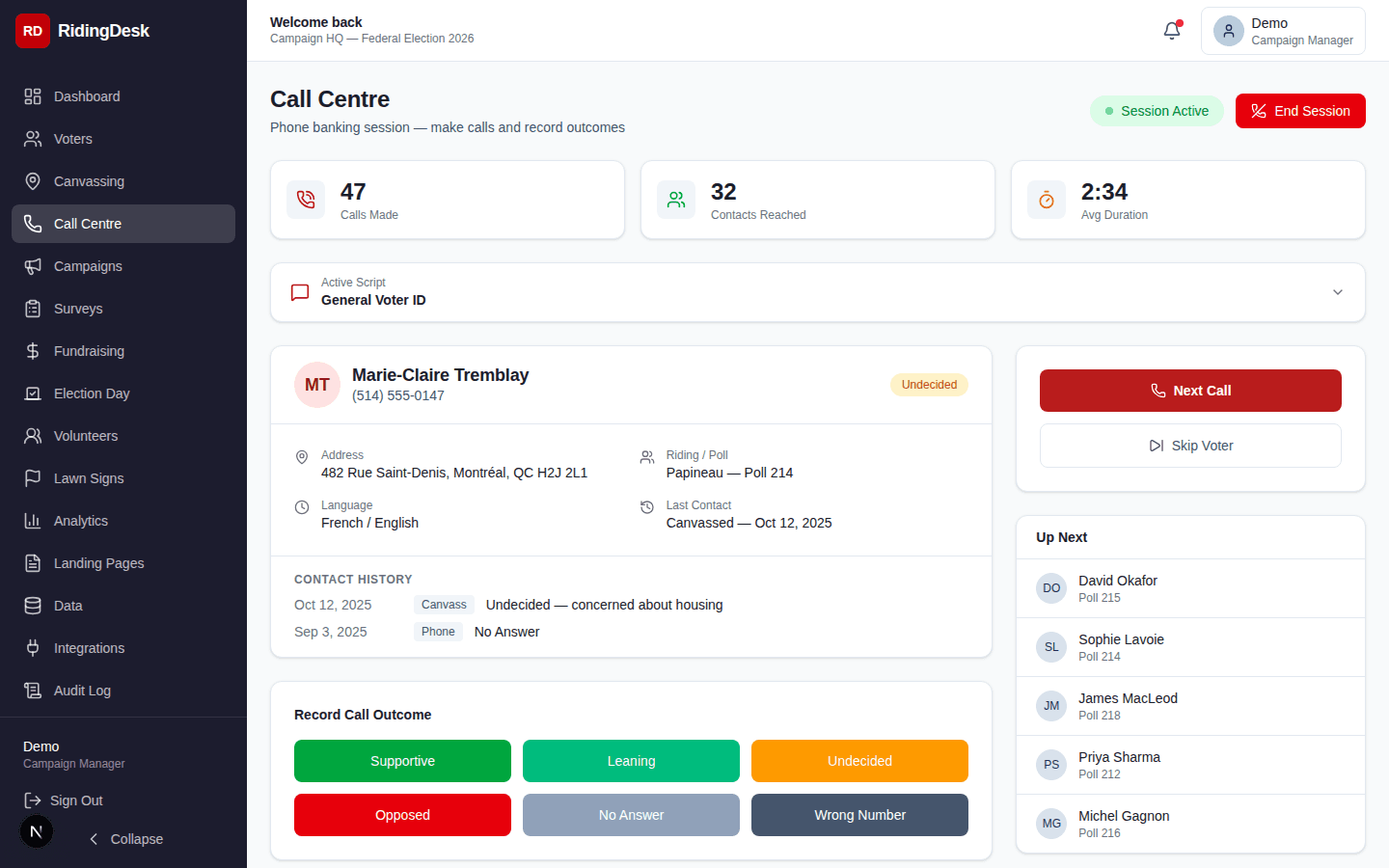Skip the current voter
This screenshot has height=868, width=1389.
(x=1189, y=446)
